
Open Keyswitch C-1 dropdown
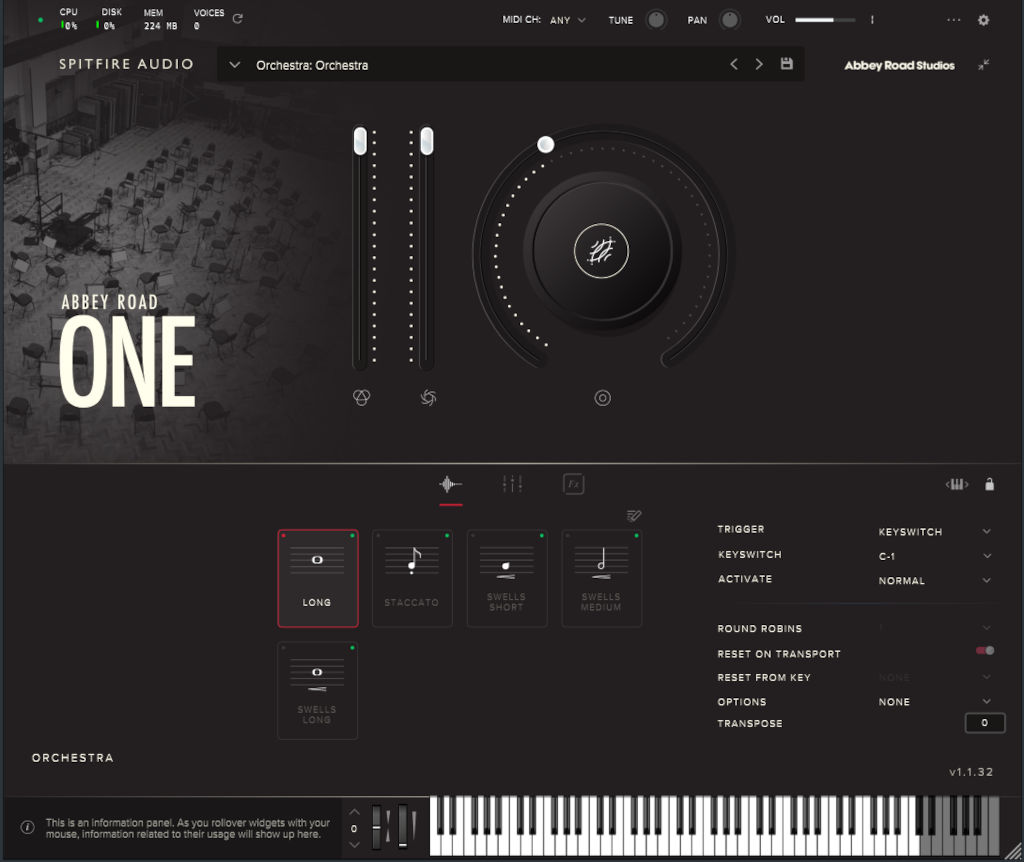[x=934, y=556]
